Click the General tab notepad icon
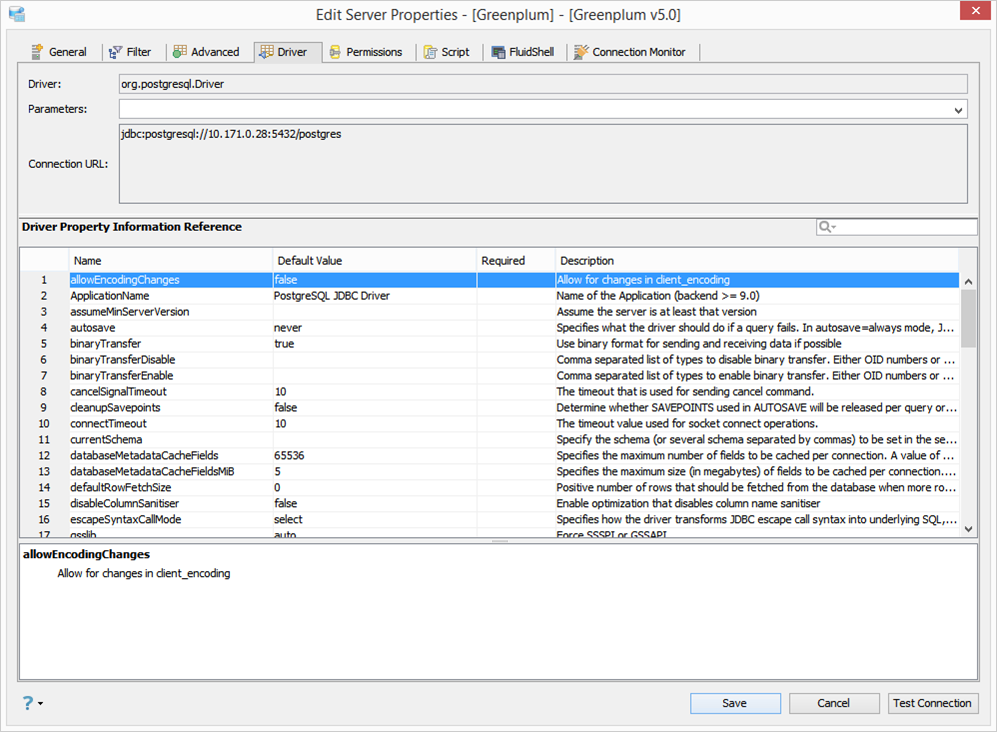Screen dimensions: 997x732 [38, 51]
